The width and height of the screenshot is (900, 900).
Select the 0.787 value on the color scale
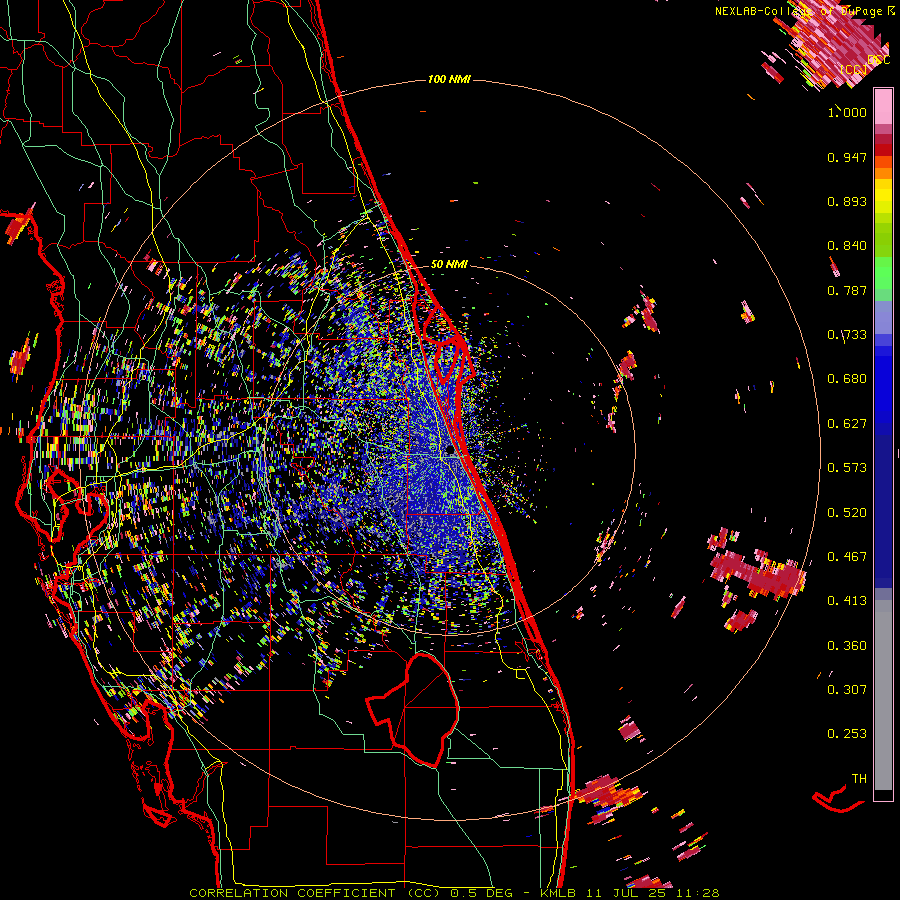[x=847, y=290]
